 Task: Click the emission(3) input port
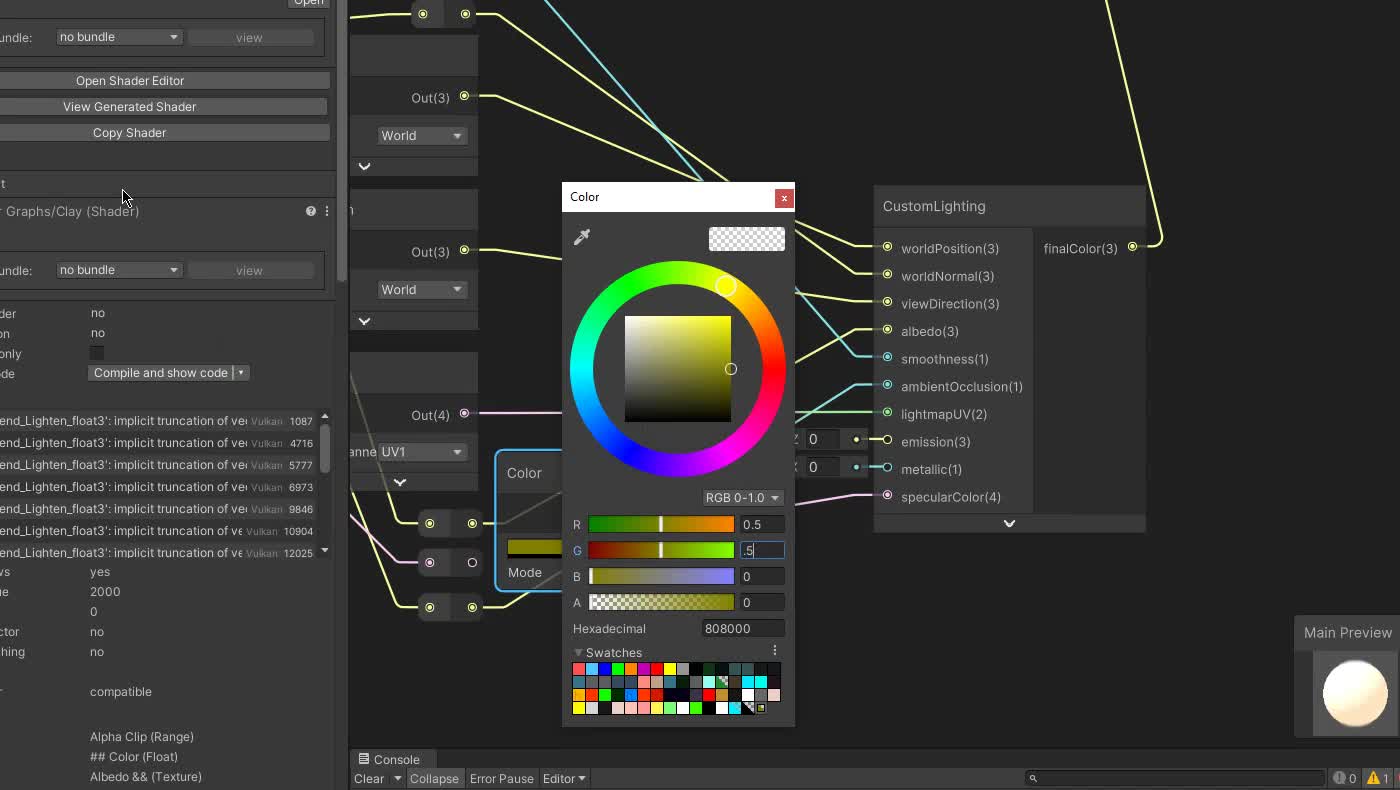[x=887, y=440]
